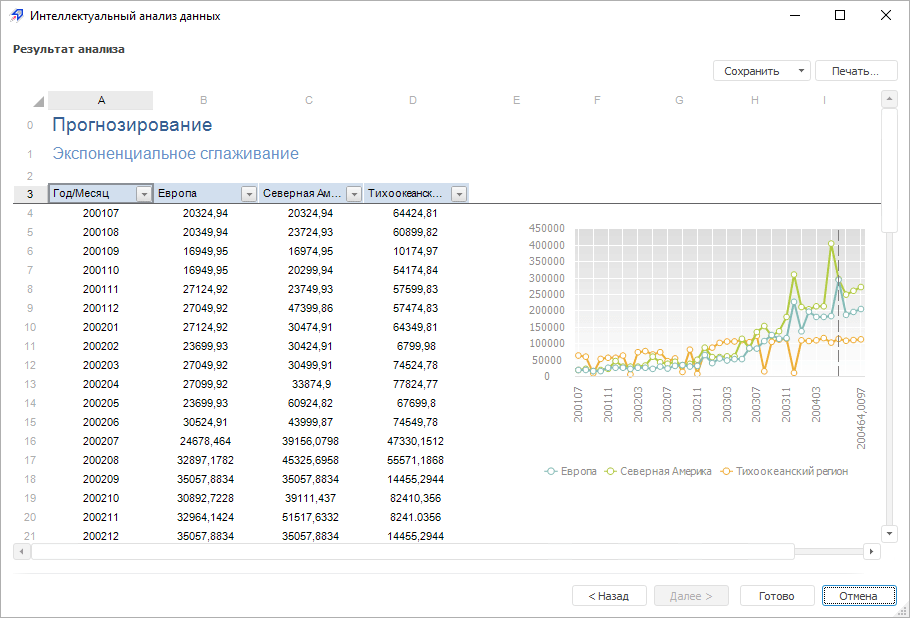The width and height of the screenshot is (910, 618).
Task: Finish the wizard with Готово
Action: tap(776, 596)
